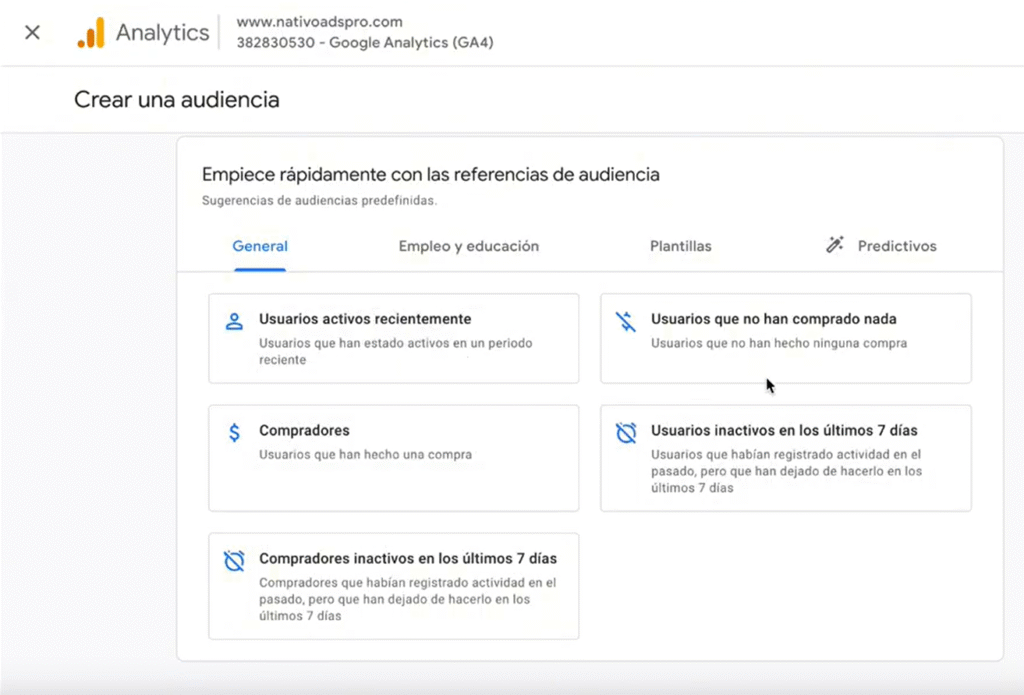This screenshot has height=695, width=1024.
Task: Click the crossed alarm icon beside Usuarios inactivos
Action: [626, 432]
